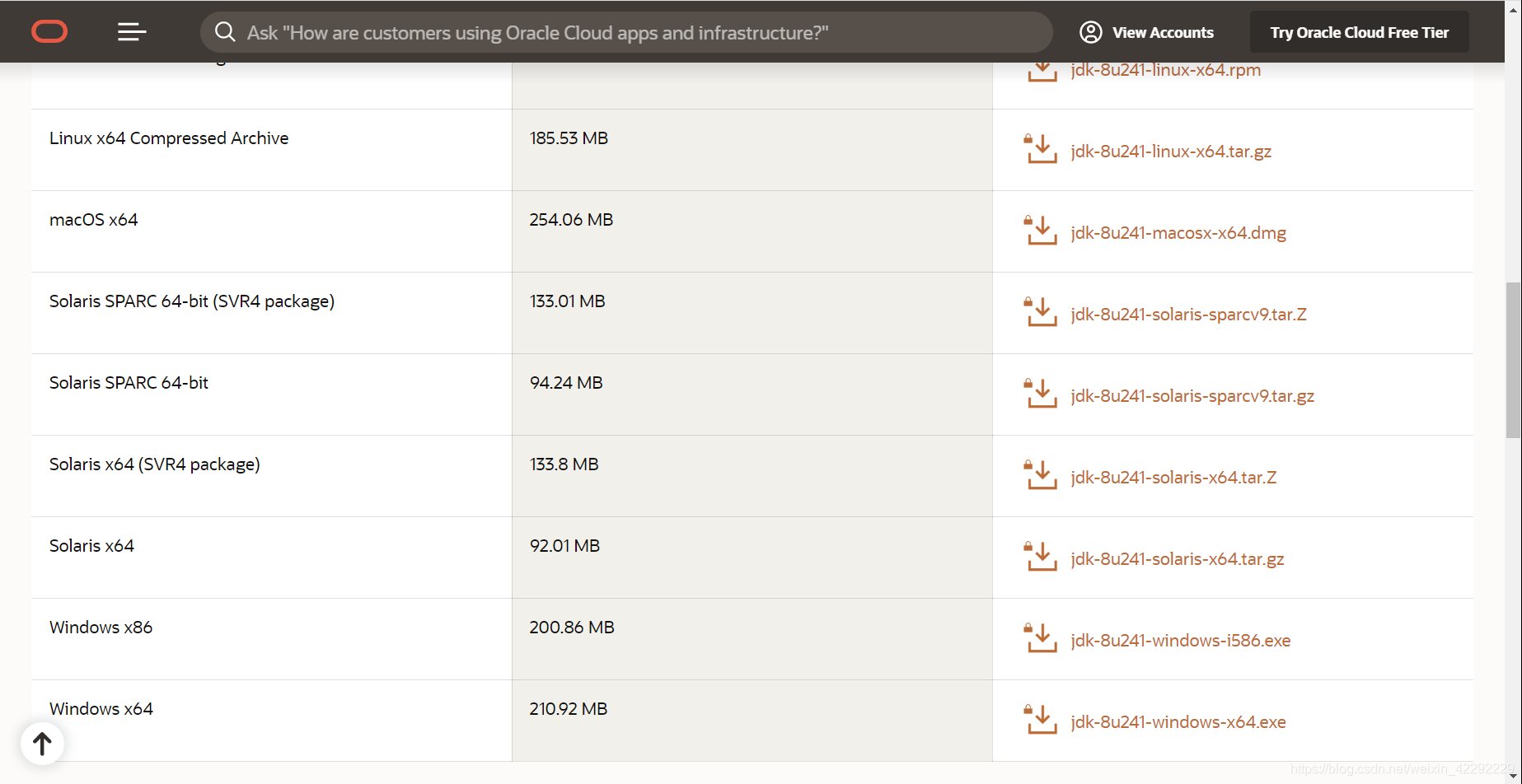Click Try Oracle Cloud Free Tier button
The image size is (1522, 784).
(1359, 32)
